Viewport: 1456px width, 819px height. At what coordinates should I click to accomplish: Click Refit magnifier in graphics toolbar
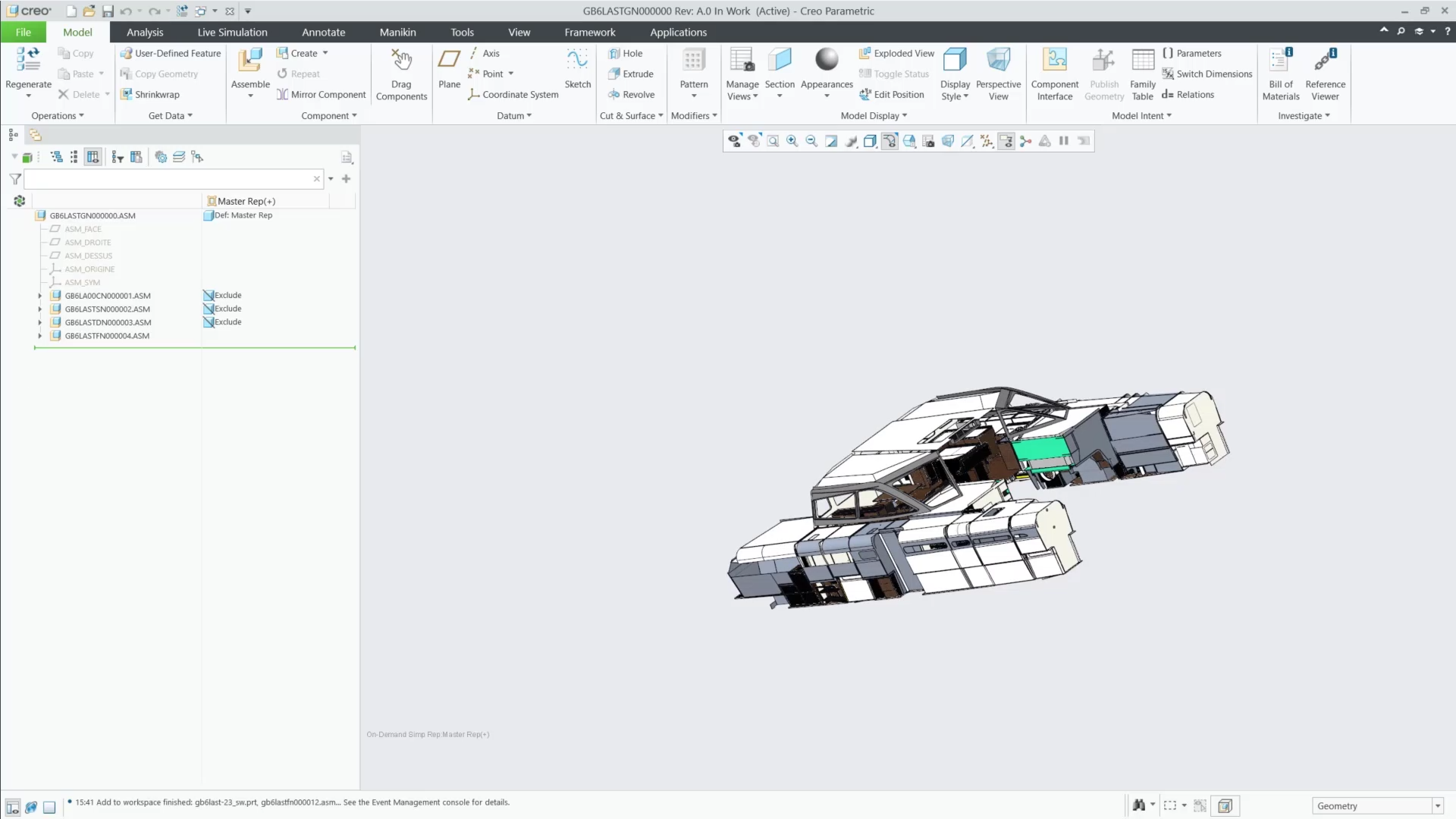(x=773, y=141)
